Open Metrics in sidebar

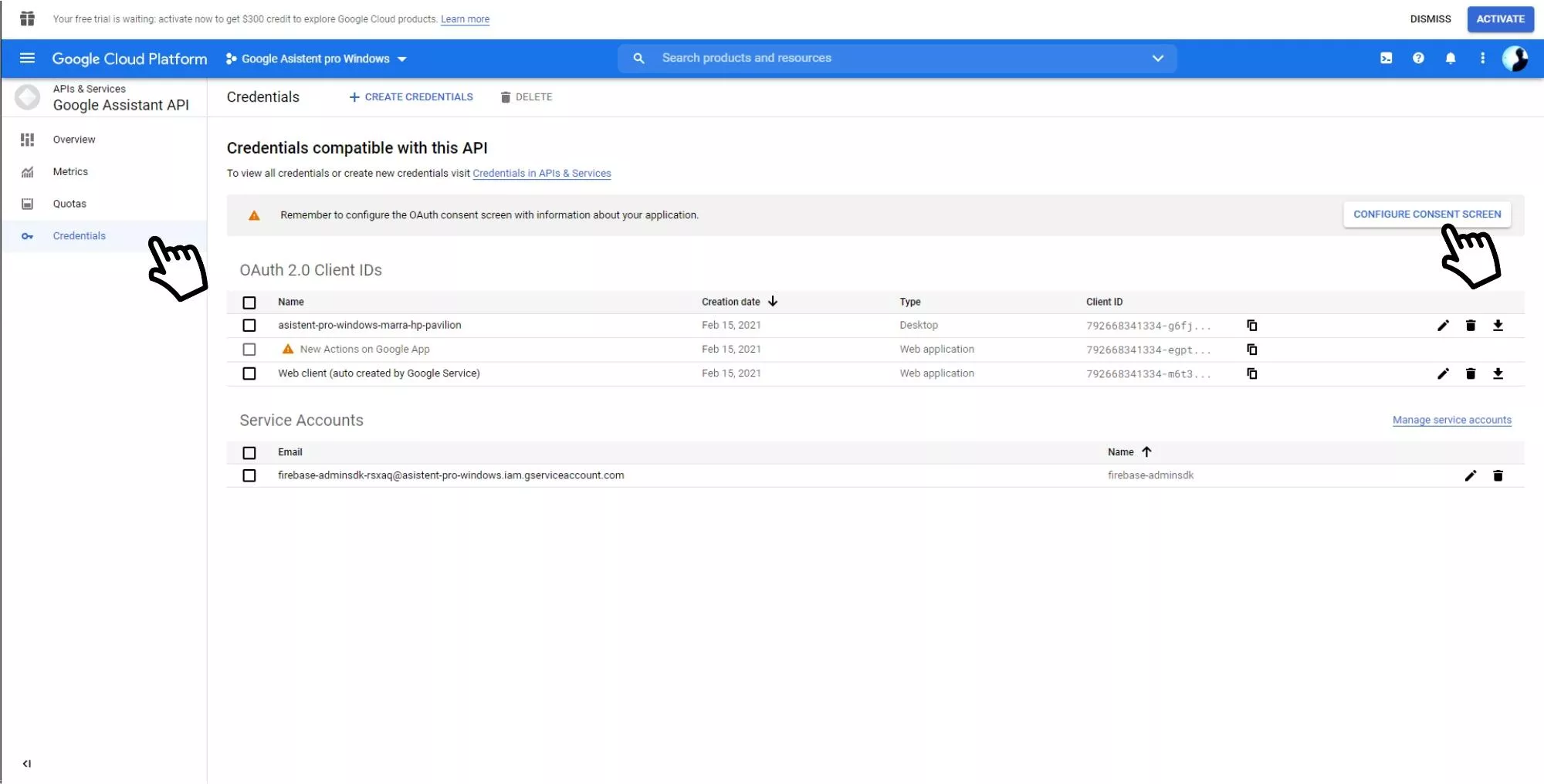click(70, 171)
